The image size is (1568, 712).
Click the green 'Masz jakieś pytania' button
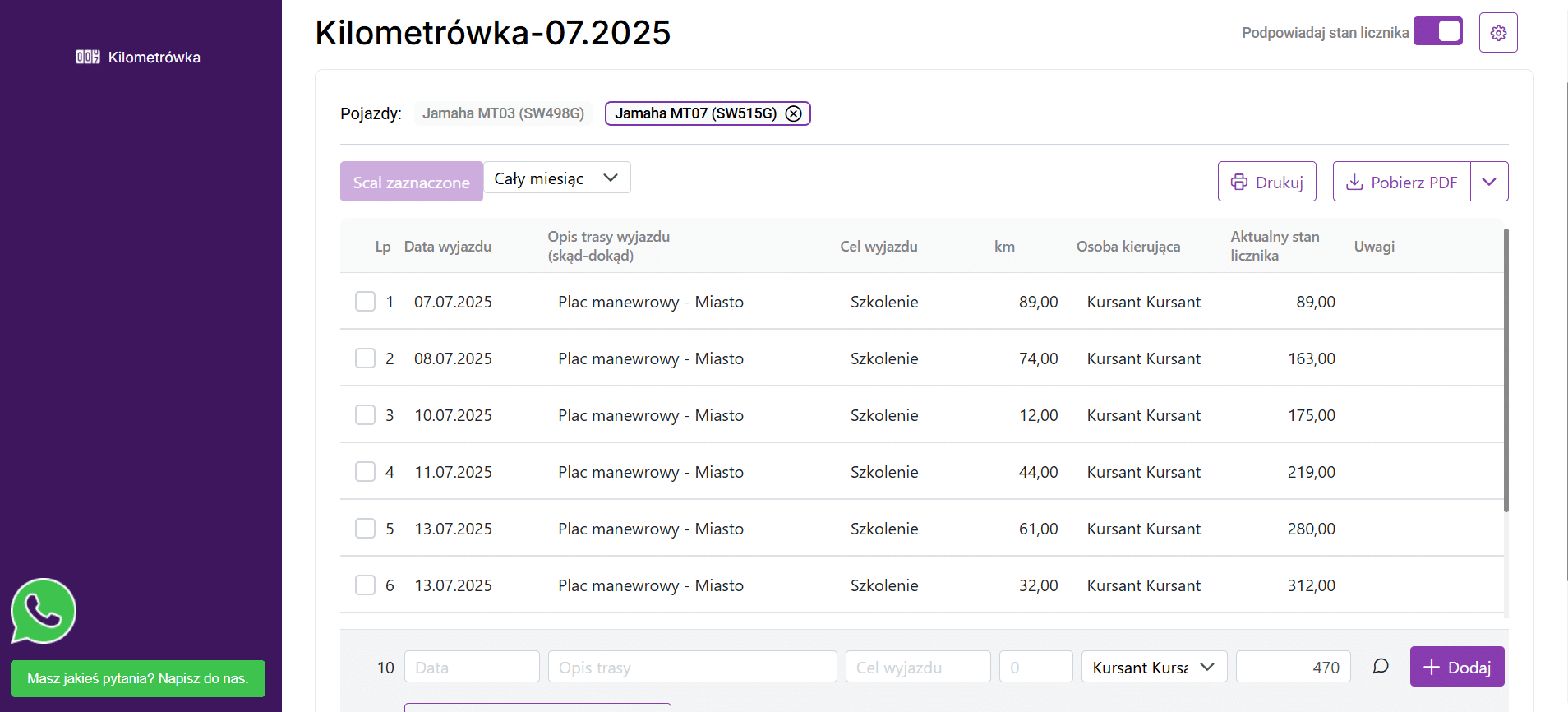tap(137, 678)
